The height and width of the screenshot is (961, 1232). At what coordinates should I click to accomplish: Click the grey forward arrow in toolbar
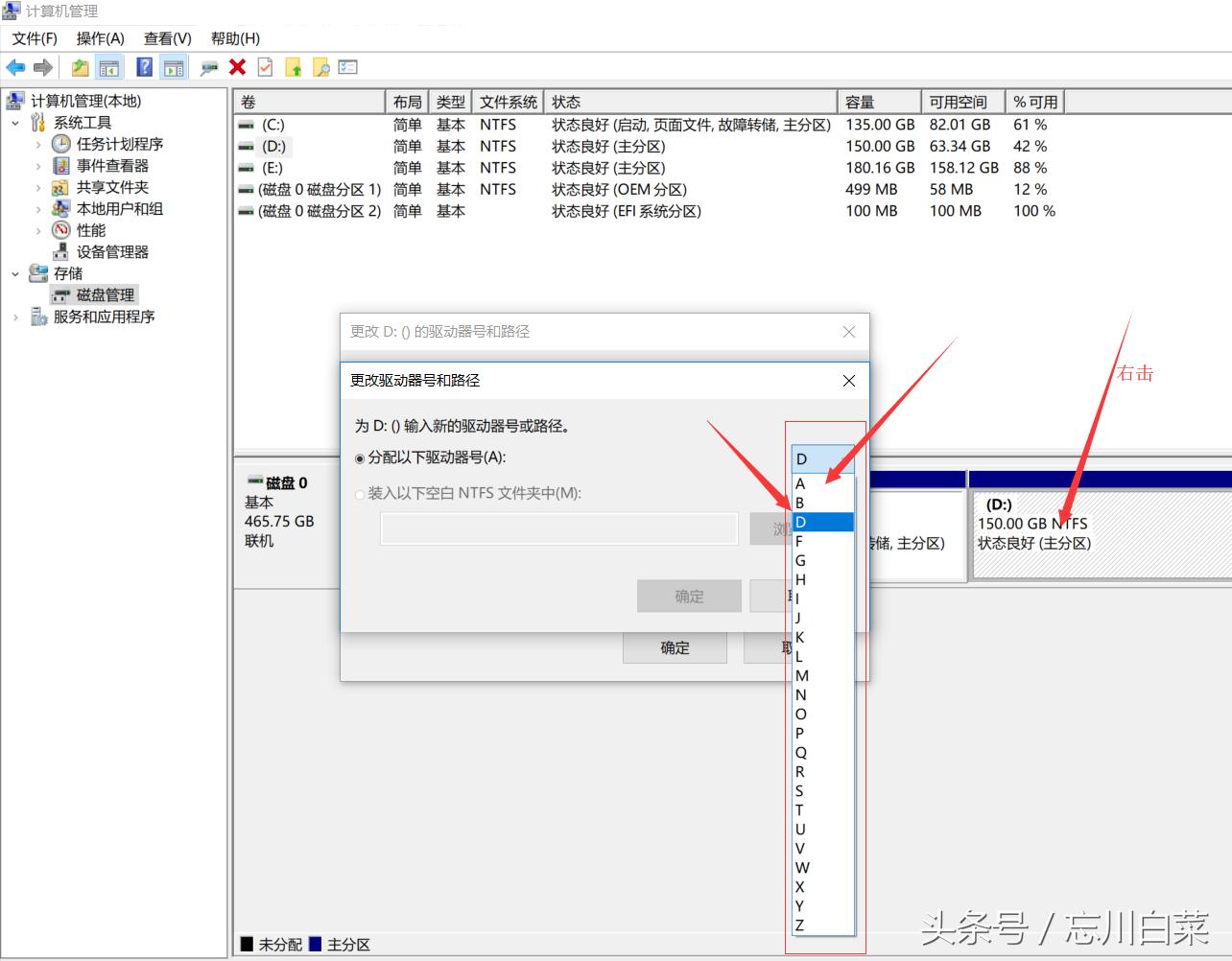[42, 67]
